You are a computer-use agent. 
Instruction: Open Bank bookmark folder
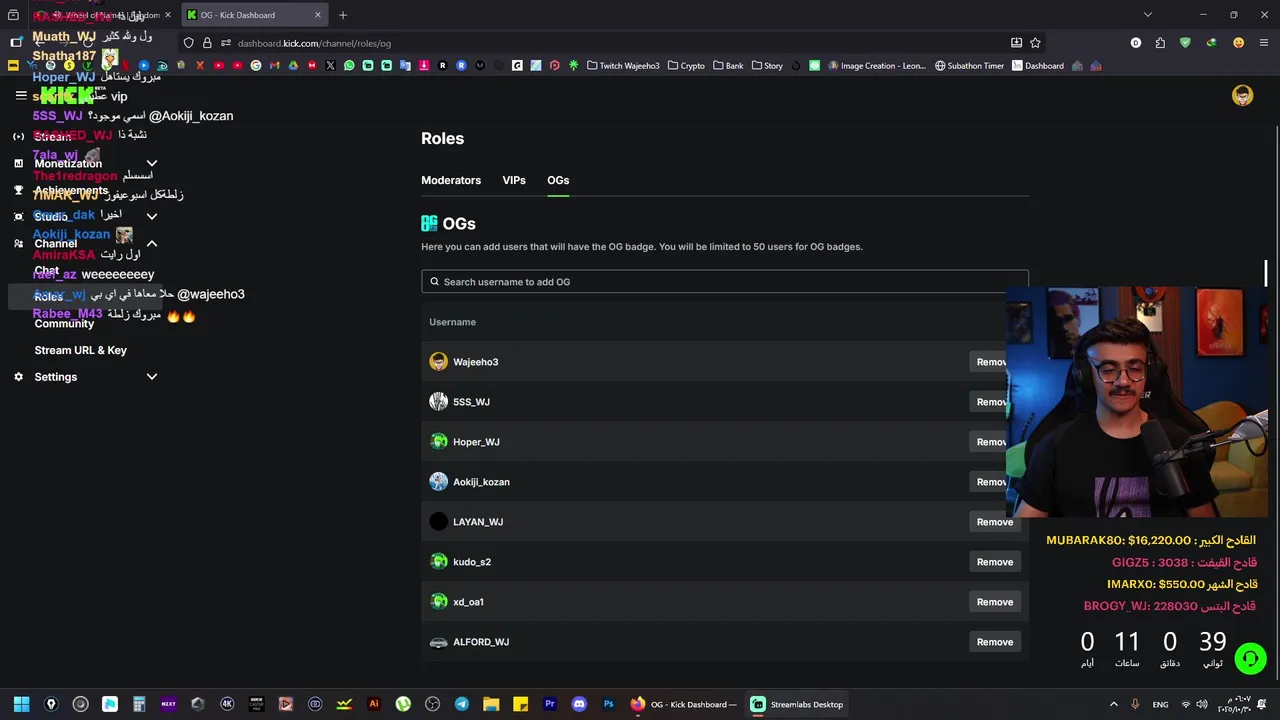tap(728, 66)
